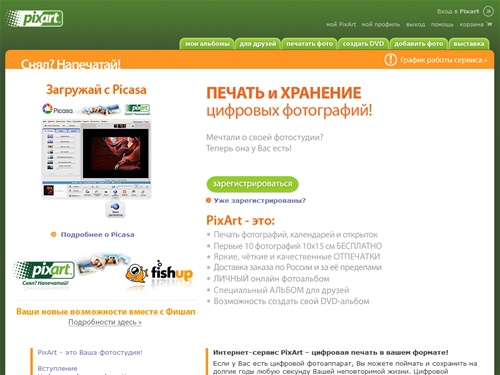Click the Вступление link

click(57, 368)
